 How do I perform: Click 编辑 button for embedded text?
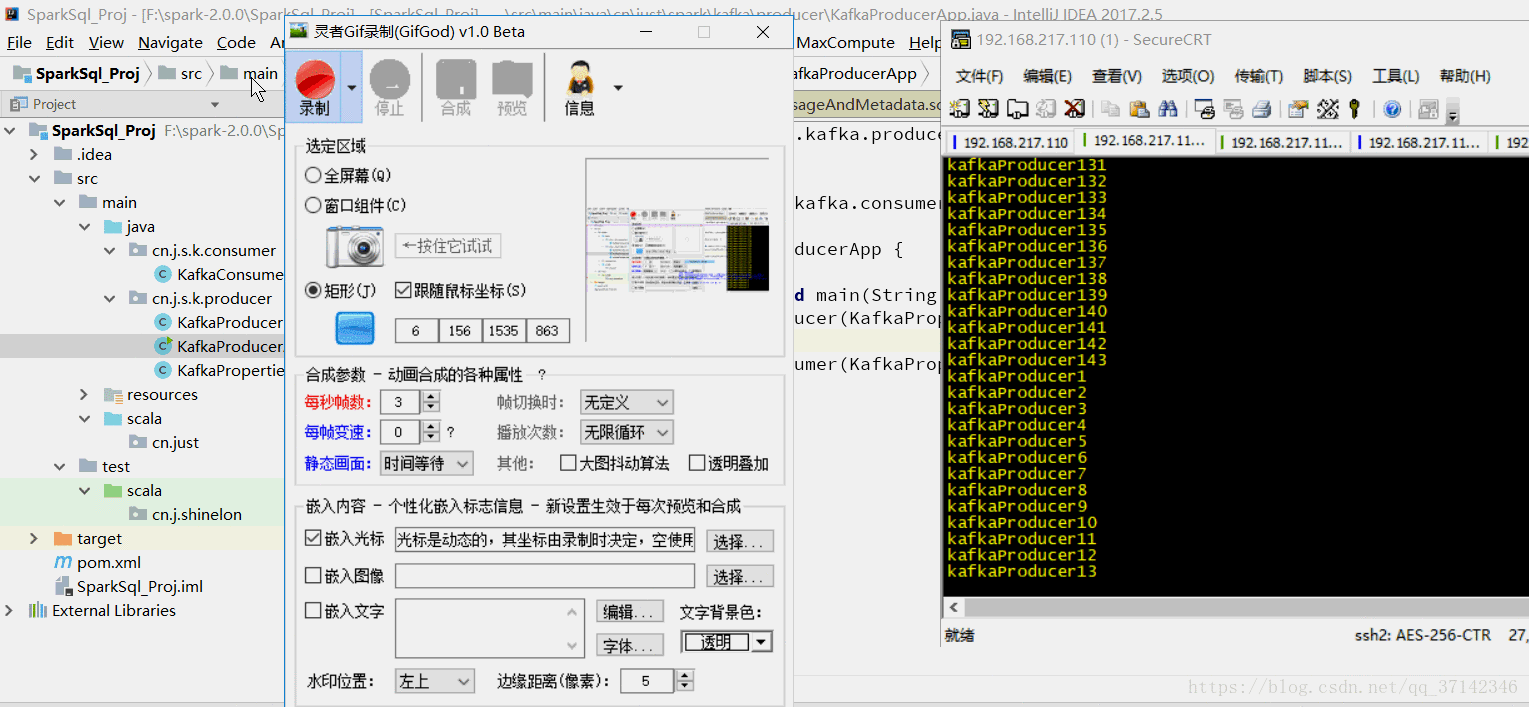[630, 612]
